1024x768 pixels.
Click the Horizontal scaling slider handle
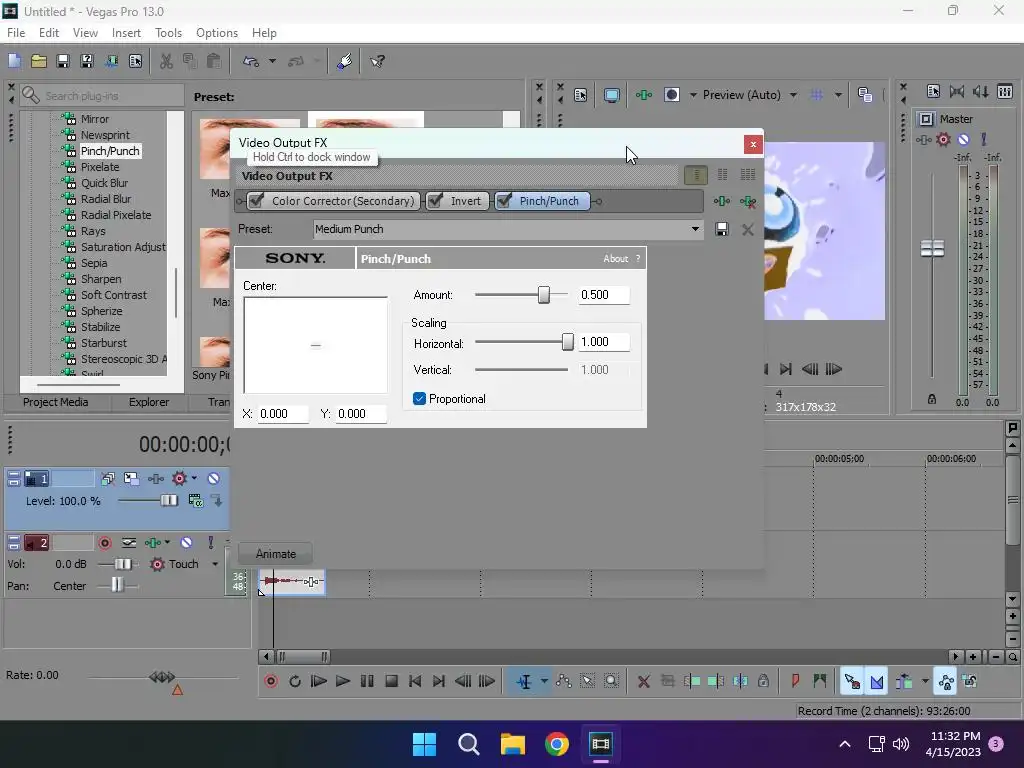568,342
